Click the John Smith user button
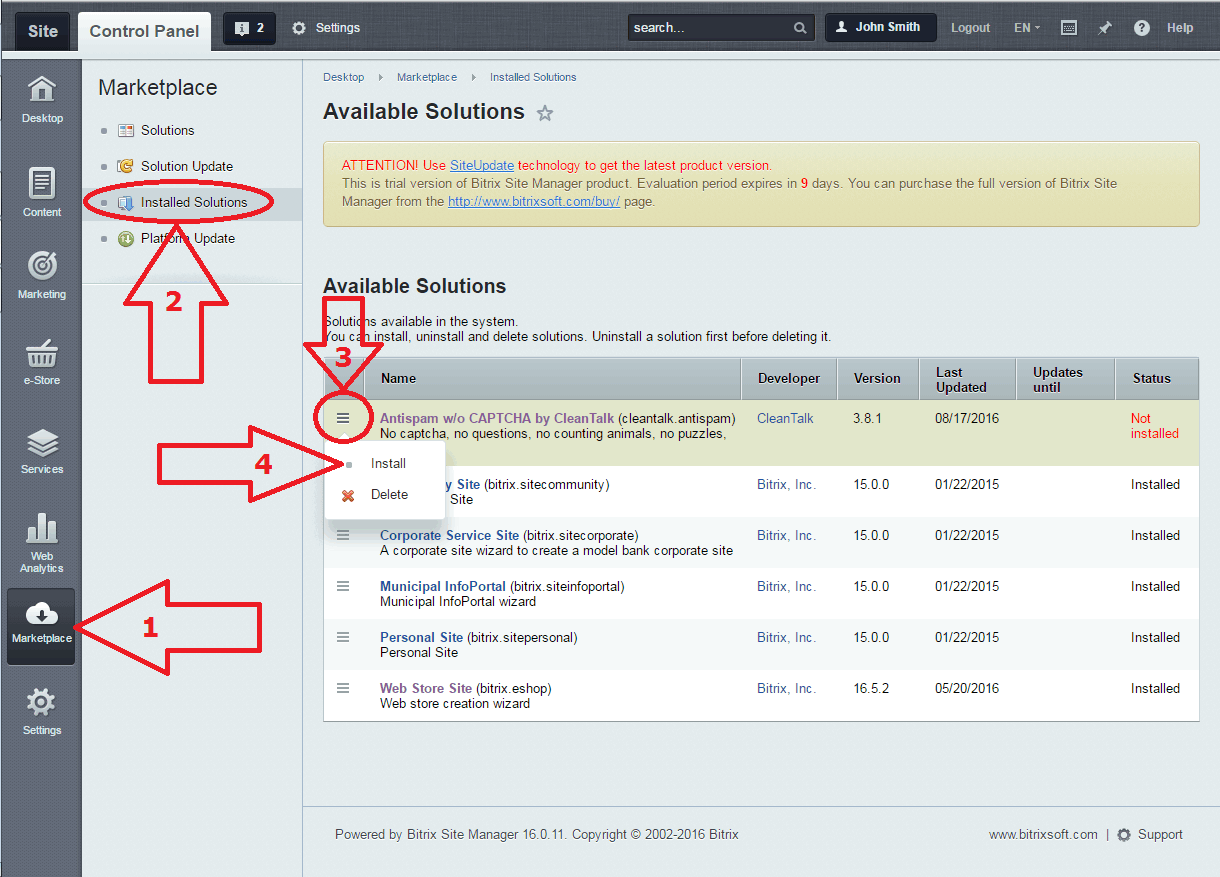Image resolution: width=1220 pixels, height=877 pixels. point(880,27)
